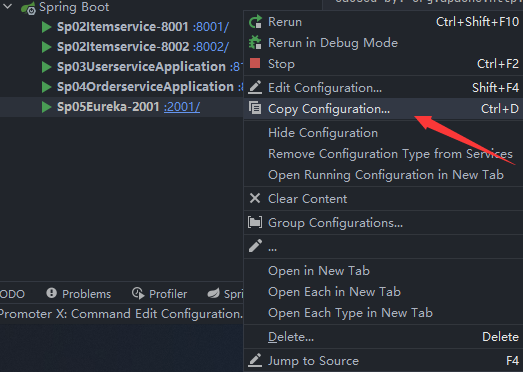Screen dimensions: 523x372
Task: Click the green Rerun icon
Action: tap(255, 22)
